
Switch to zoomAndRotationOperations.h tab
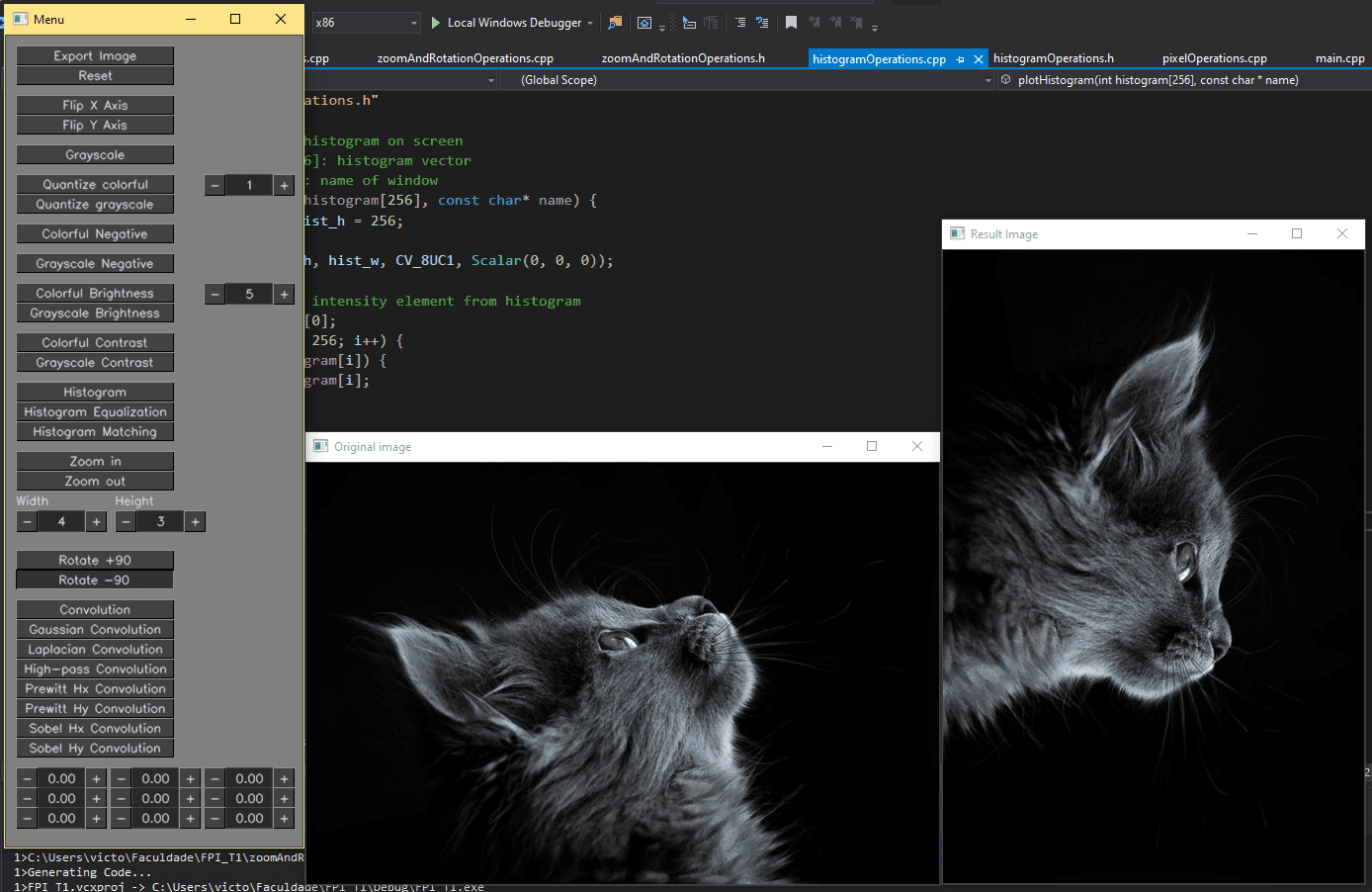click(683, 58)
